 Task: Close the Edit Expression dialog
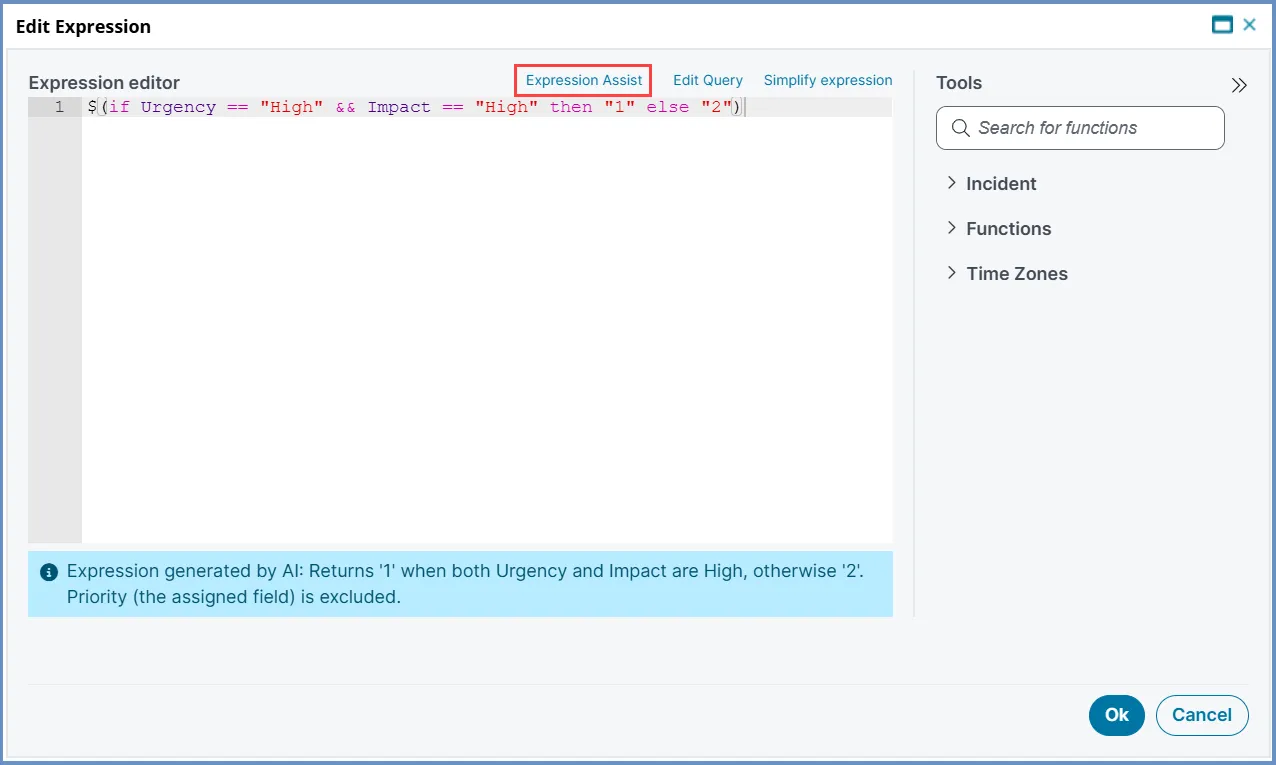(1249, 26)
